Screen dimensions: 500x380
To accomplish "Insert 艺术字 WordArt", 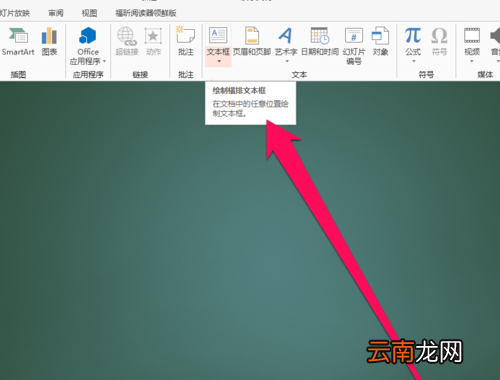I will (286, 41).
